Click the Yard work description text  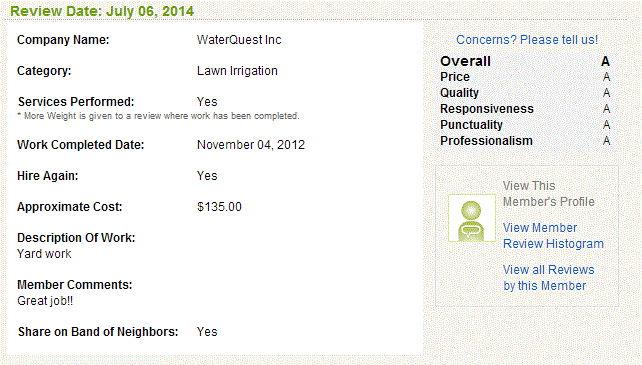click(x=44, y=254)
